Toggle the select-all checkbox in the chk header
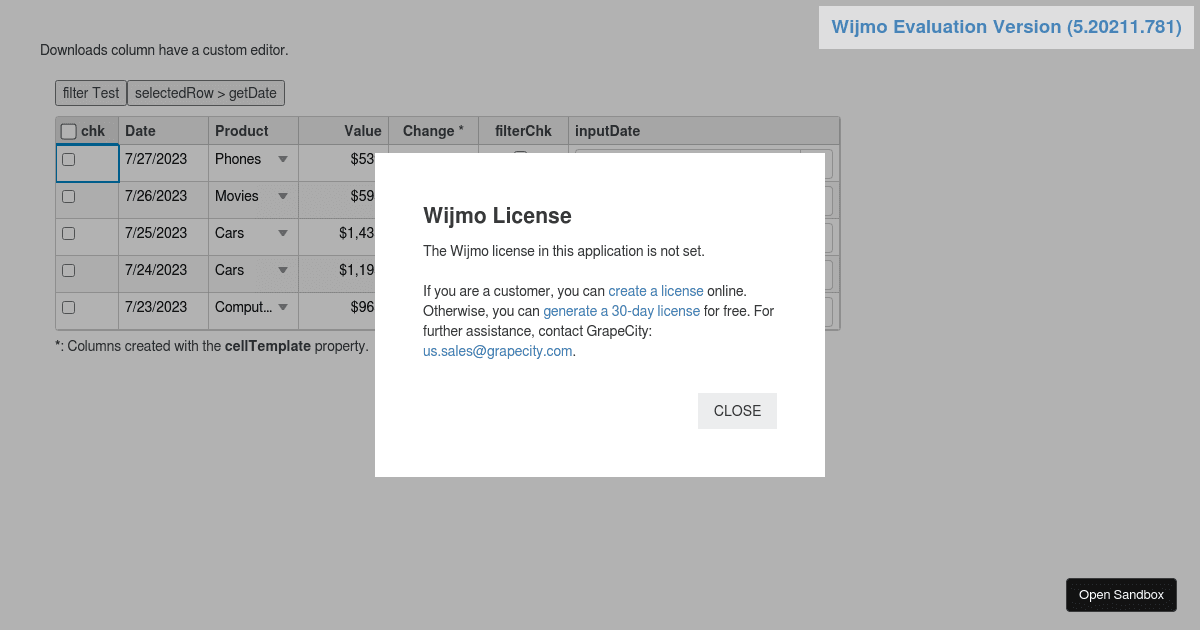Screen dimensions: 1200x630 point(68,130)
